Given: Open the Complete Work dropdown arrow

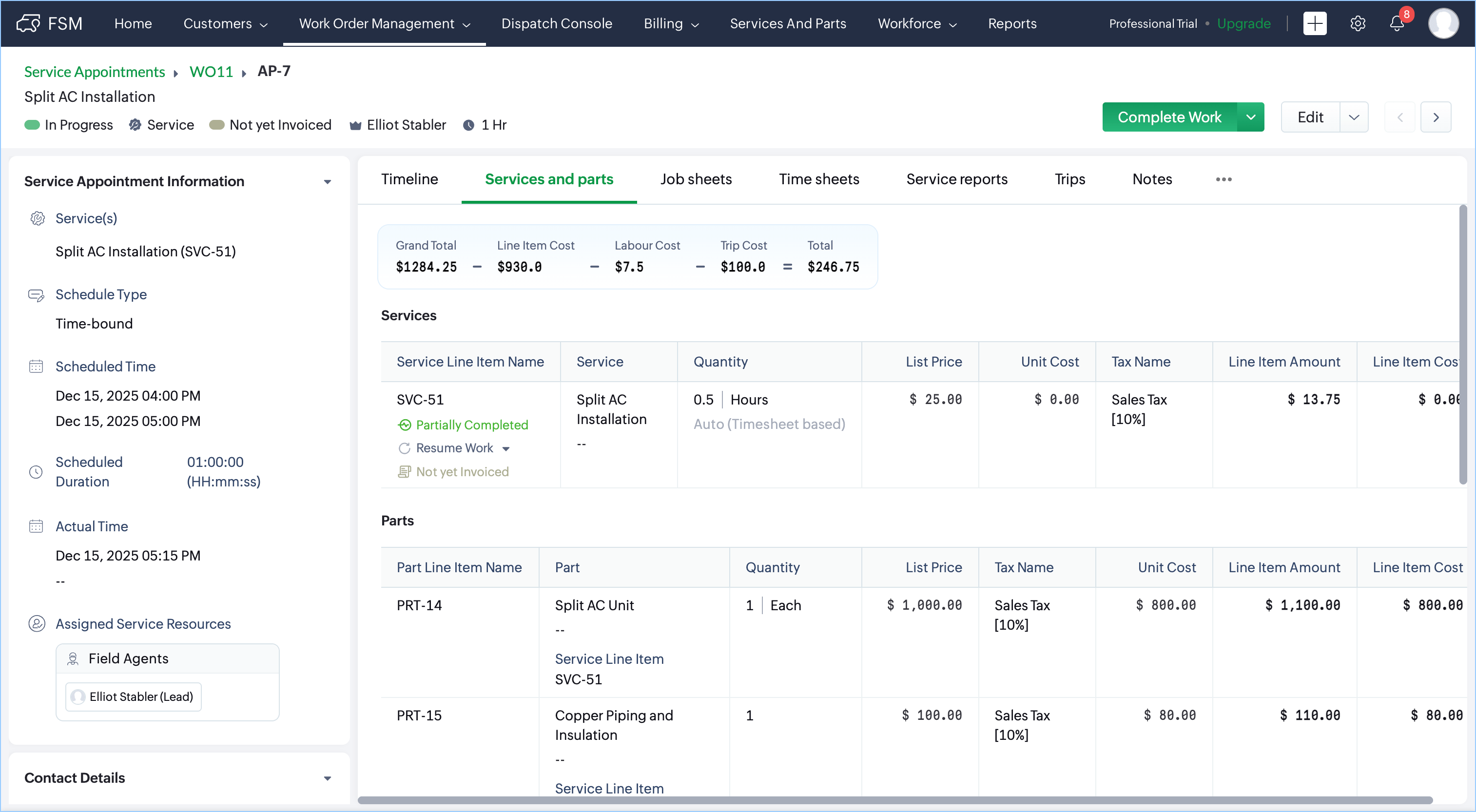Looking at the screenshot, I should click(x=1250, y=117).
